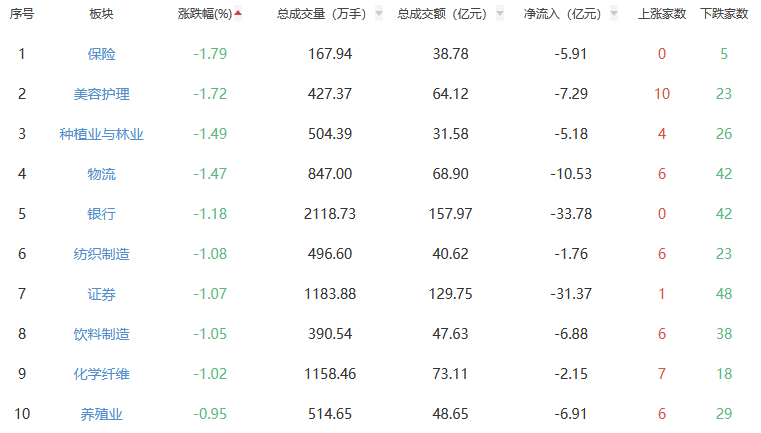Open the 种植业与林业 sector link
761x433 pixels.
pos(101,134)
